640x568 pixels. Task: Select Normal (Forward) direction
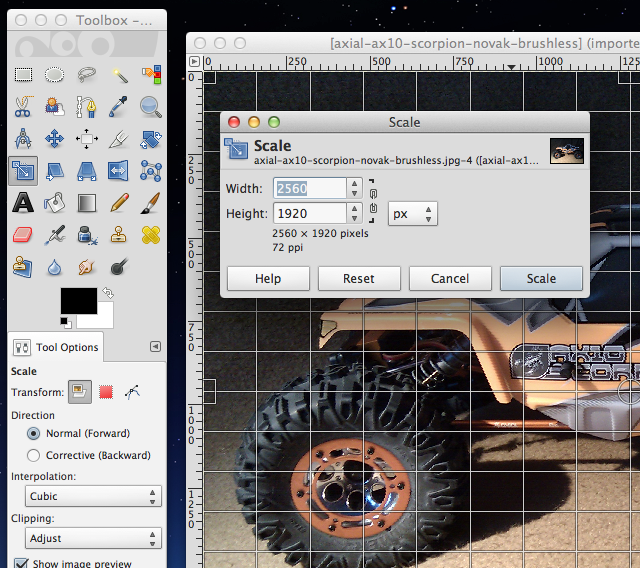[x=34, y=434]
